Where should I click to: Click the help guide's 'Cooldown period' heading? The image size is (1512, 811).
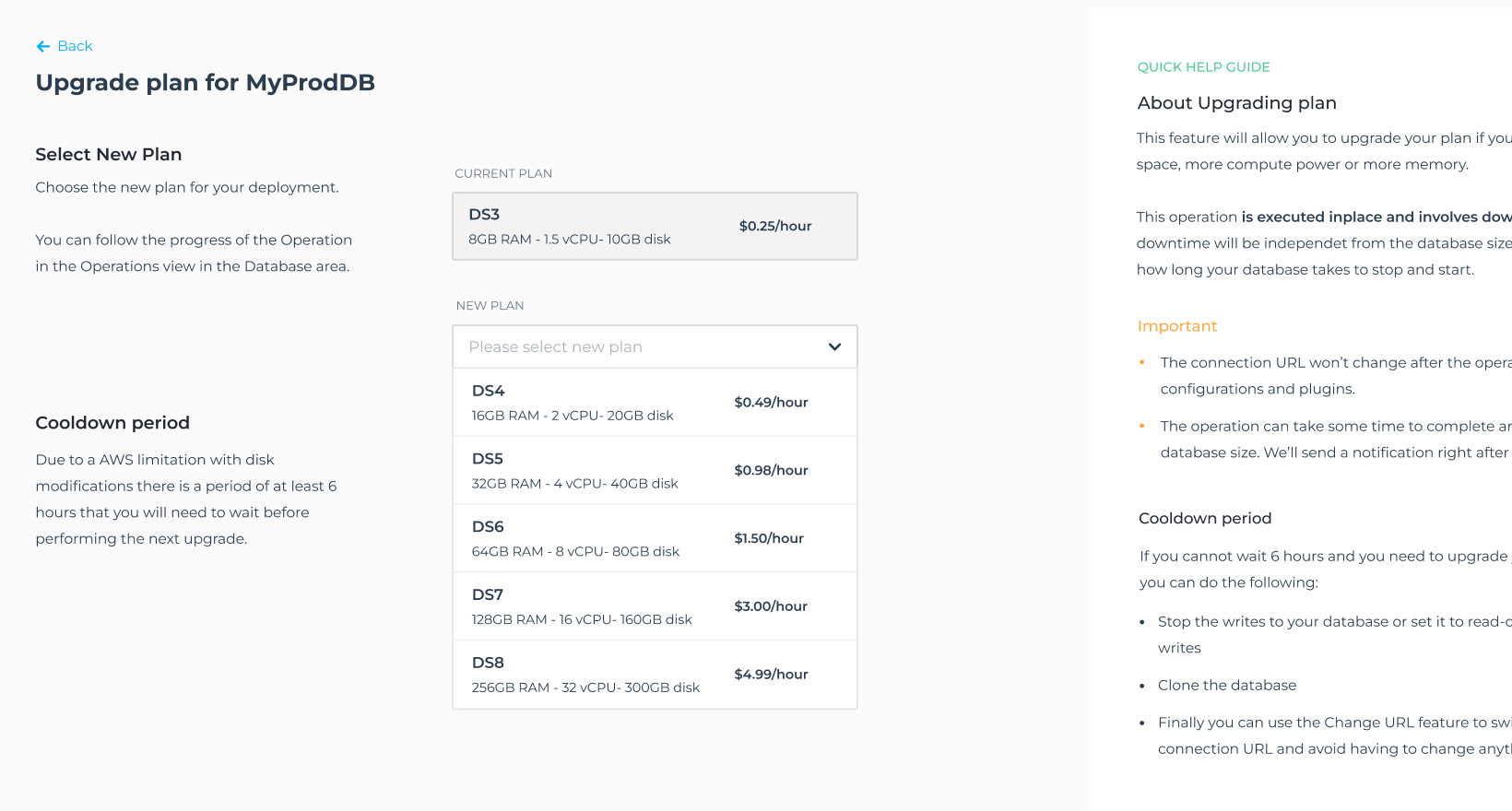1204,519
